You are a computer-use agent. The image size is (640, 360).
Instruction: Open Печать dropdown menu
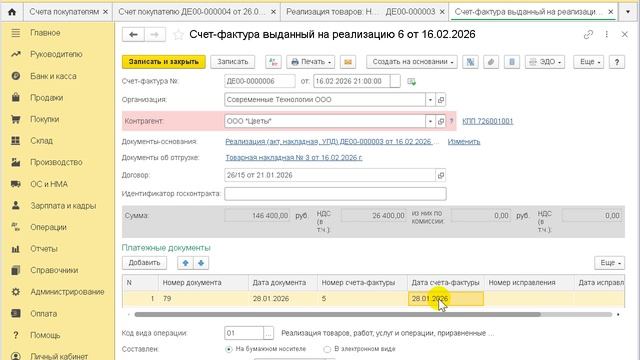(x=311, y=62)
